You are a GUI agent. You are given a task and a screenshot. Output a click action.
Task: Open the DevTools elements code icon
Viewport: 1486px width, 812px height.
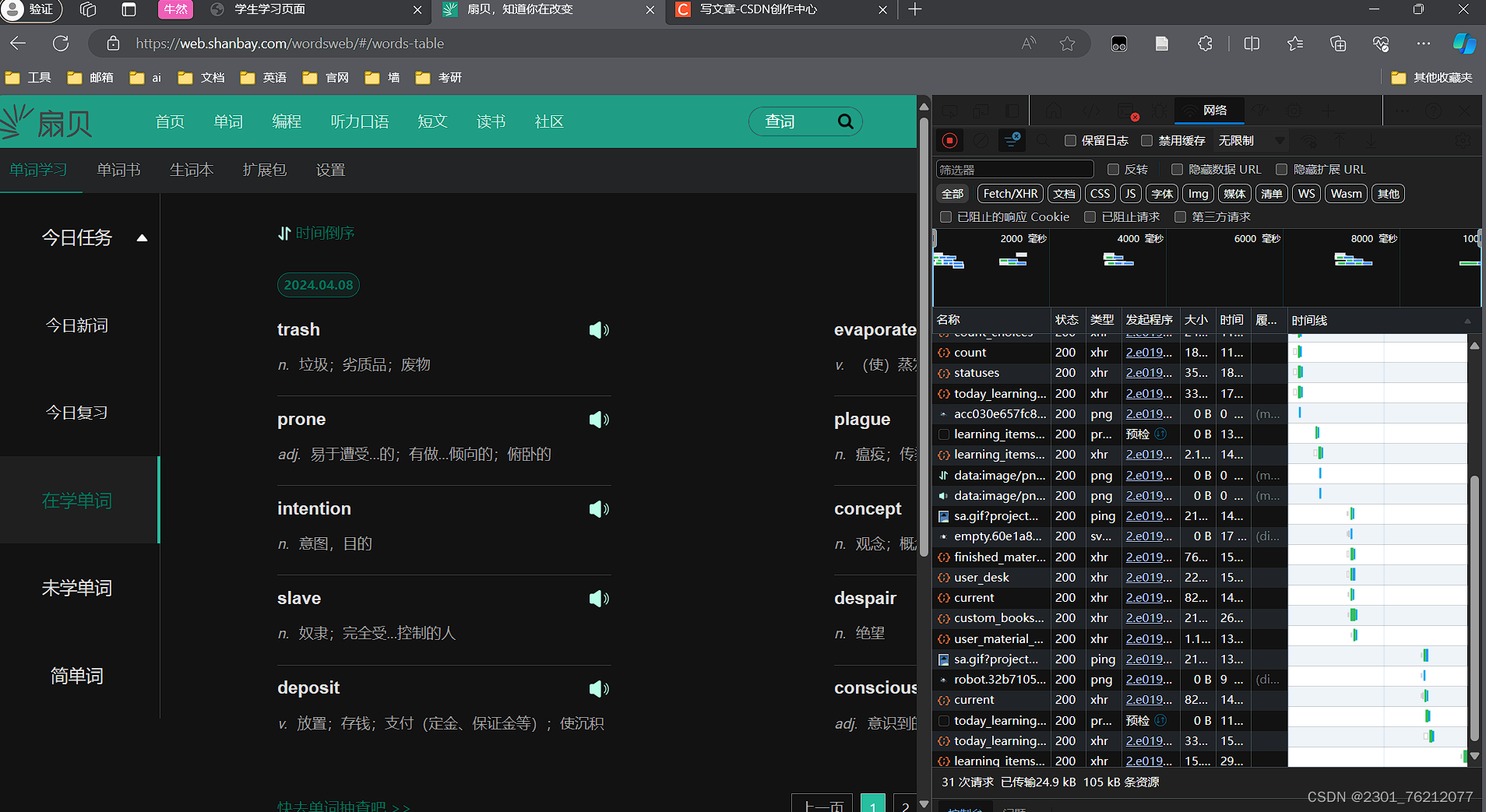(x=1091, y=111)
